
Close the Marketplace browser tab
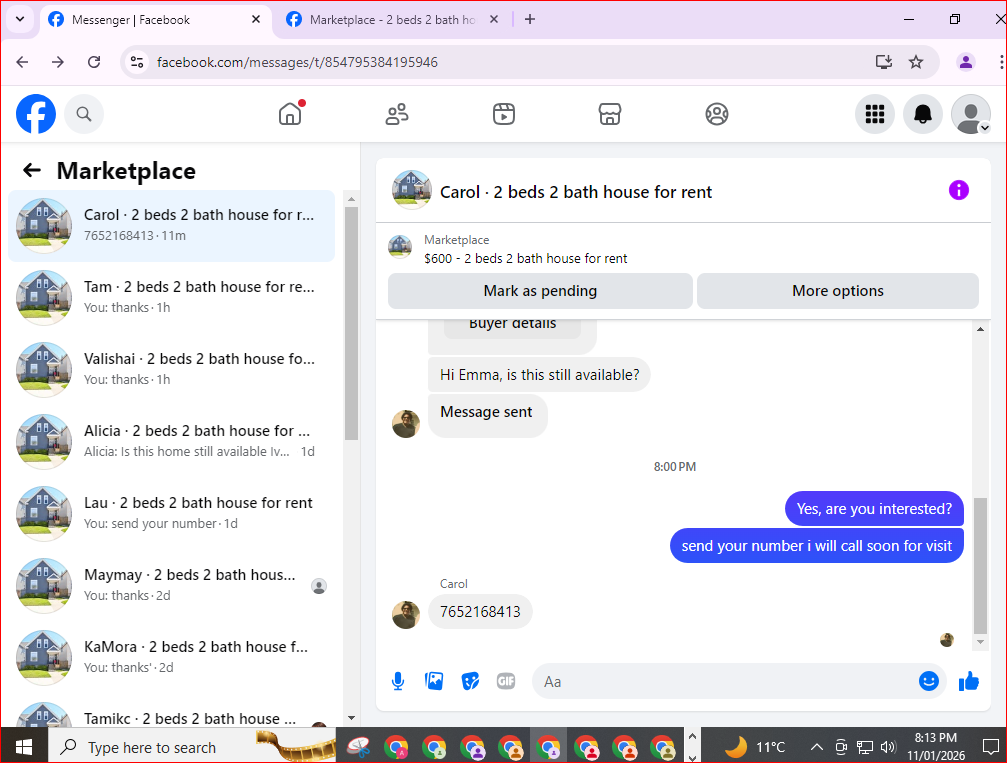pos(494,19)
